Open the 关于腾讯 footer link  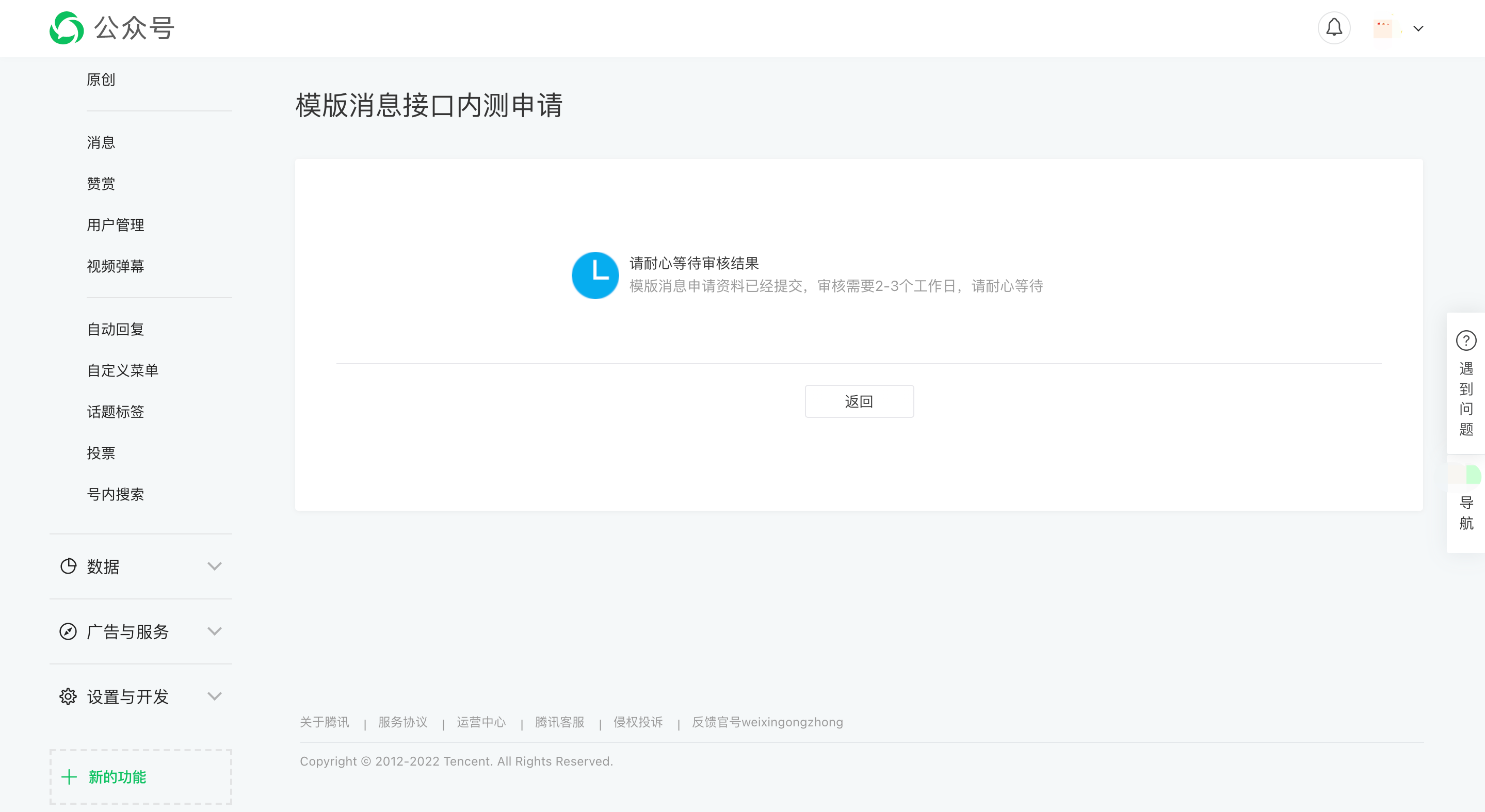click(x=324, y=722)
